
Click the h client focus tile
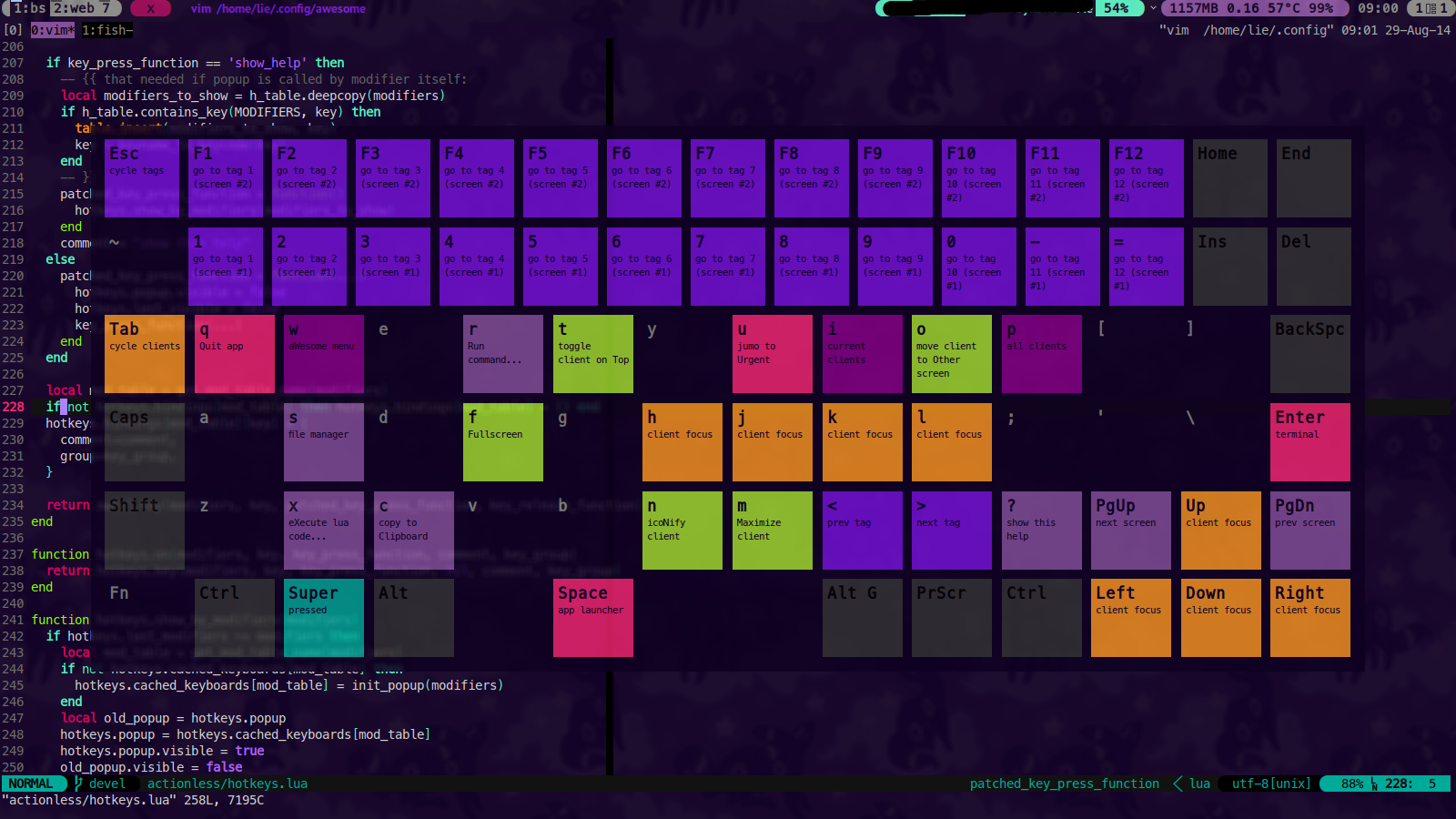click(x=682, y=442)
